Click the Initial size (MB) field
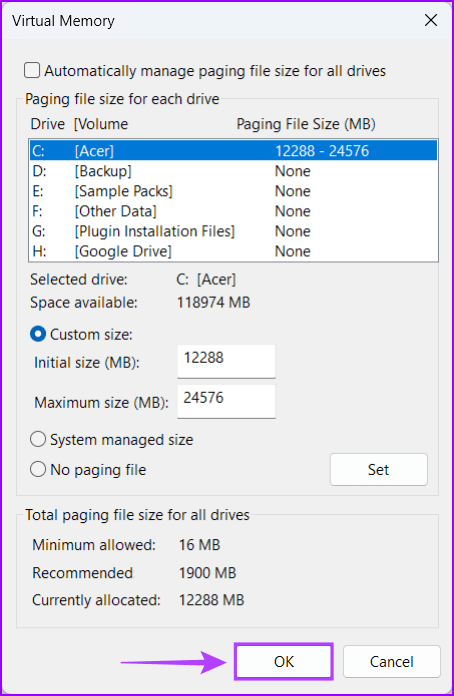 pos(226,361)
